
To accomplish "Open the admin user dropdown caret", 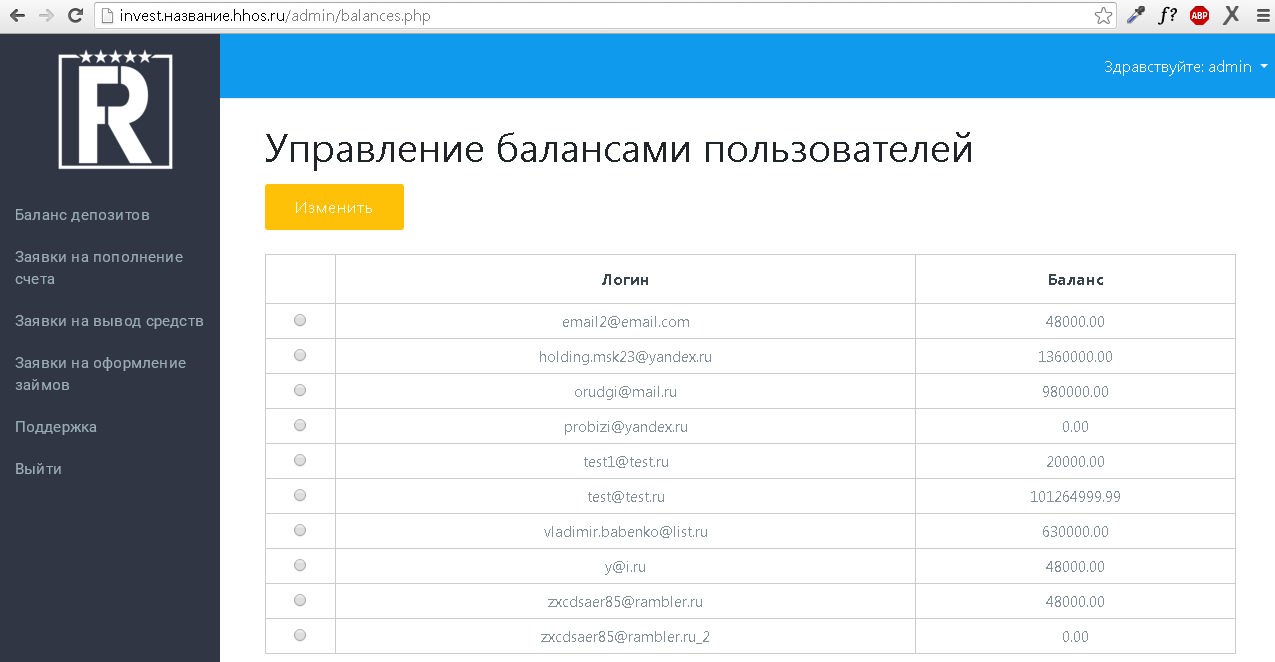I will point(1264,67).
